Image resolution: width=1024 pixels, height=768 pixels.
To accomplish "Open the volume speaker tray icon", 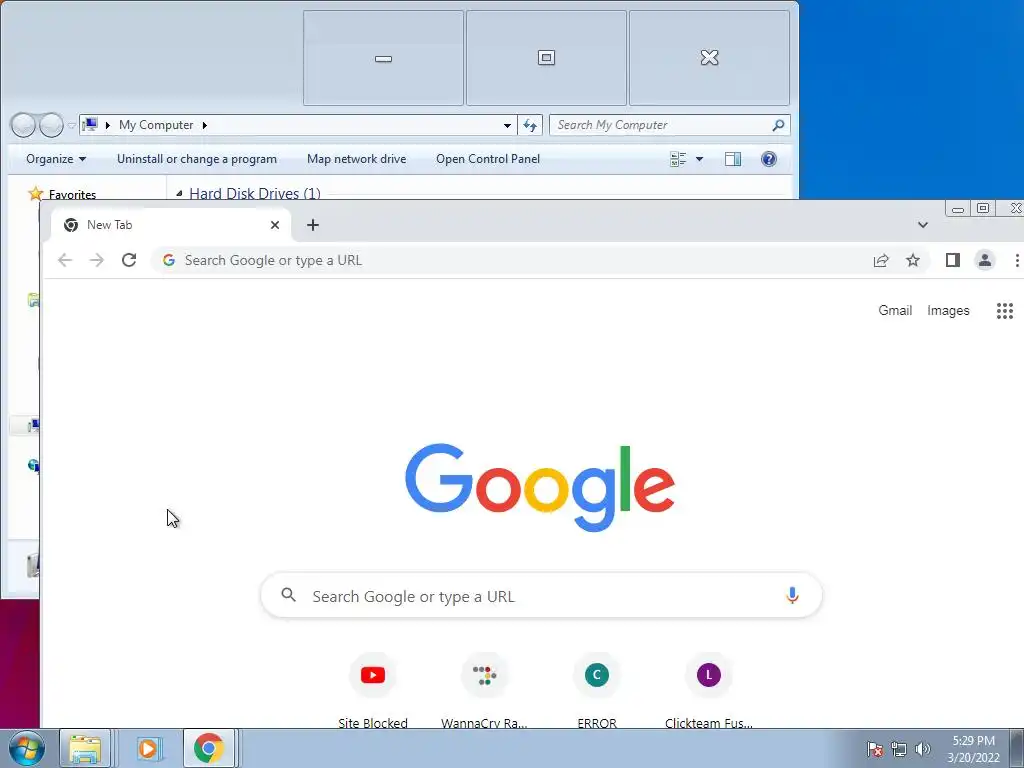I will 923,749.
